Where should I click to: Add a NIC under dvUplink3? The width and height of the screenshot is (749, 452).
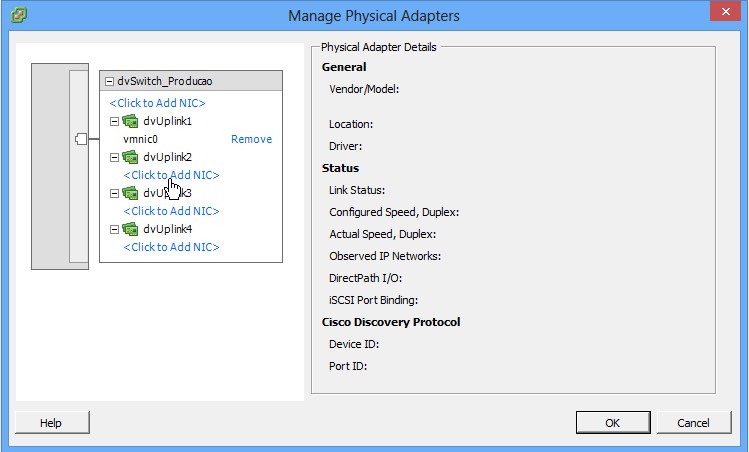(171, 211)
